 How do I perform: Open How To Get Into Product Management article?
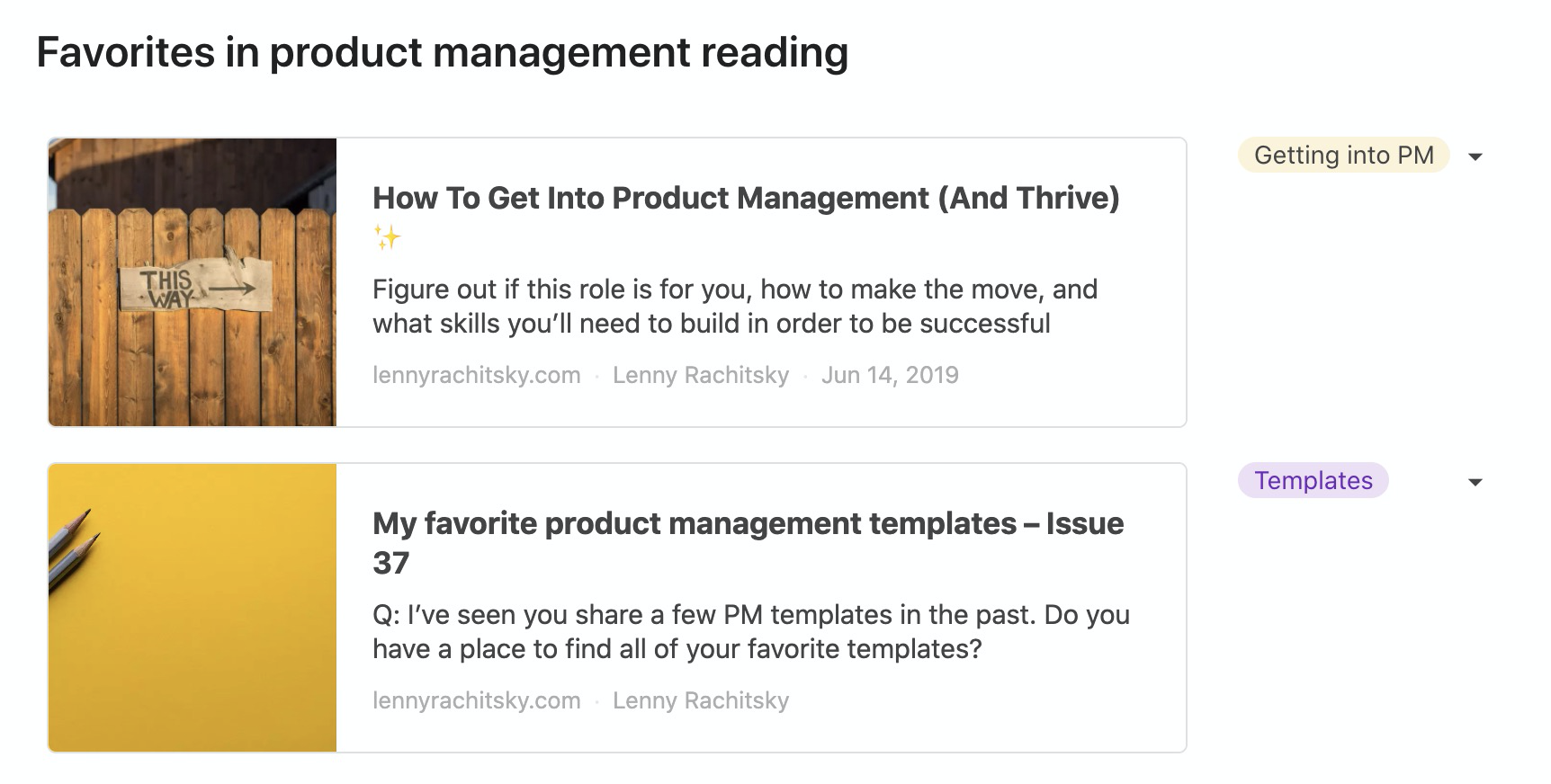[x=746, y=199]
